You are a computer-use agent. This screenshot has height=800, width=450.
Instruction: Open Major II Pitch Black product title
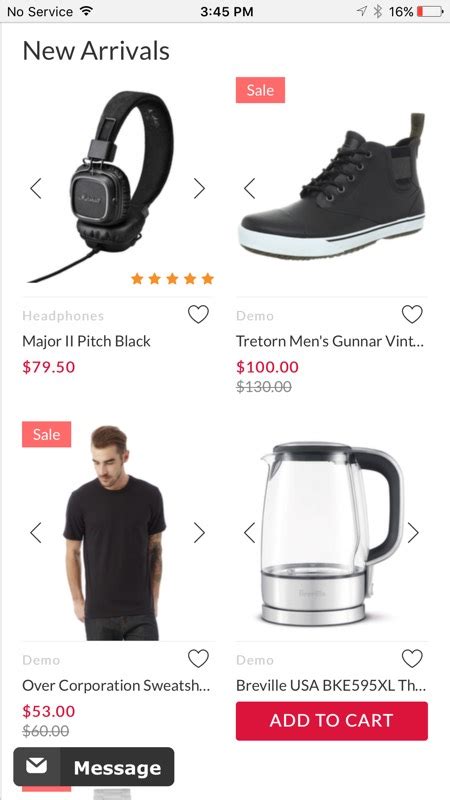(x=86, y=341)
